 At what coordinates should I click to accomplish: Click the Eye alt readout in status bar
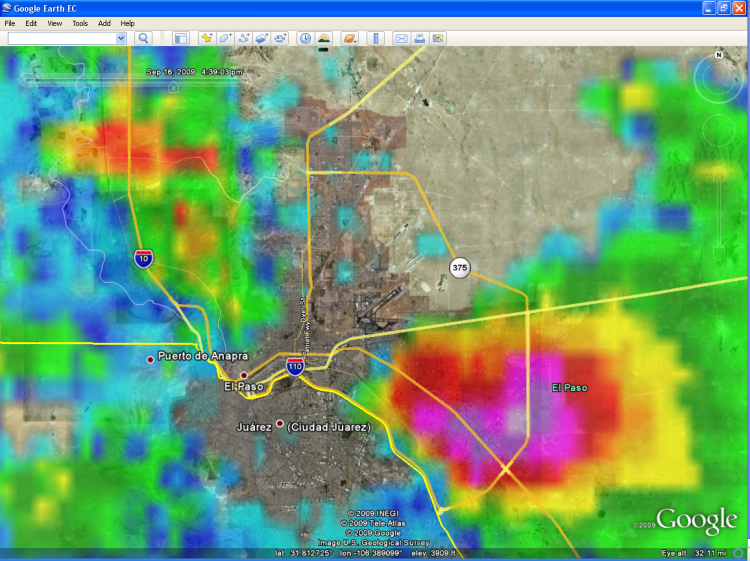695,553
